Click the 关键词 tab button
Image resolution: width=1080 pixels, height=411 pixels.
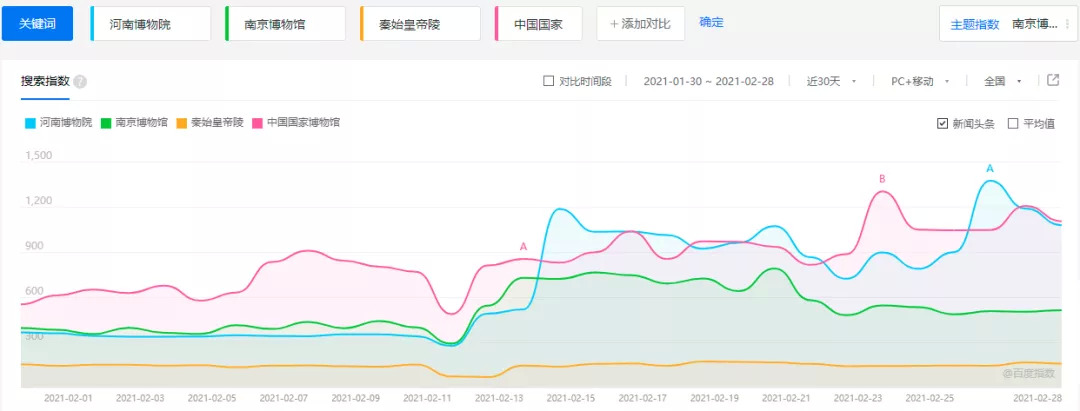coord(38,23)
